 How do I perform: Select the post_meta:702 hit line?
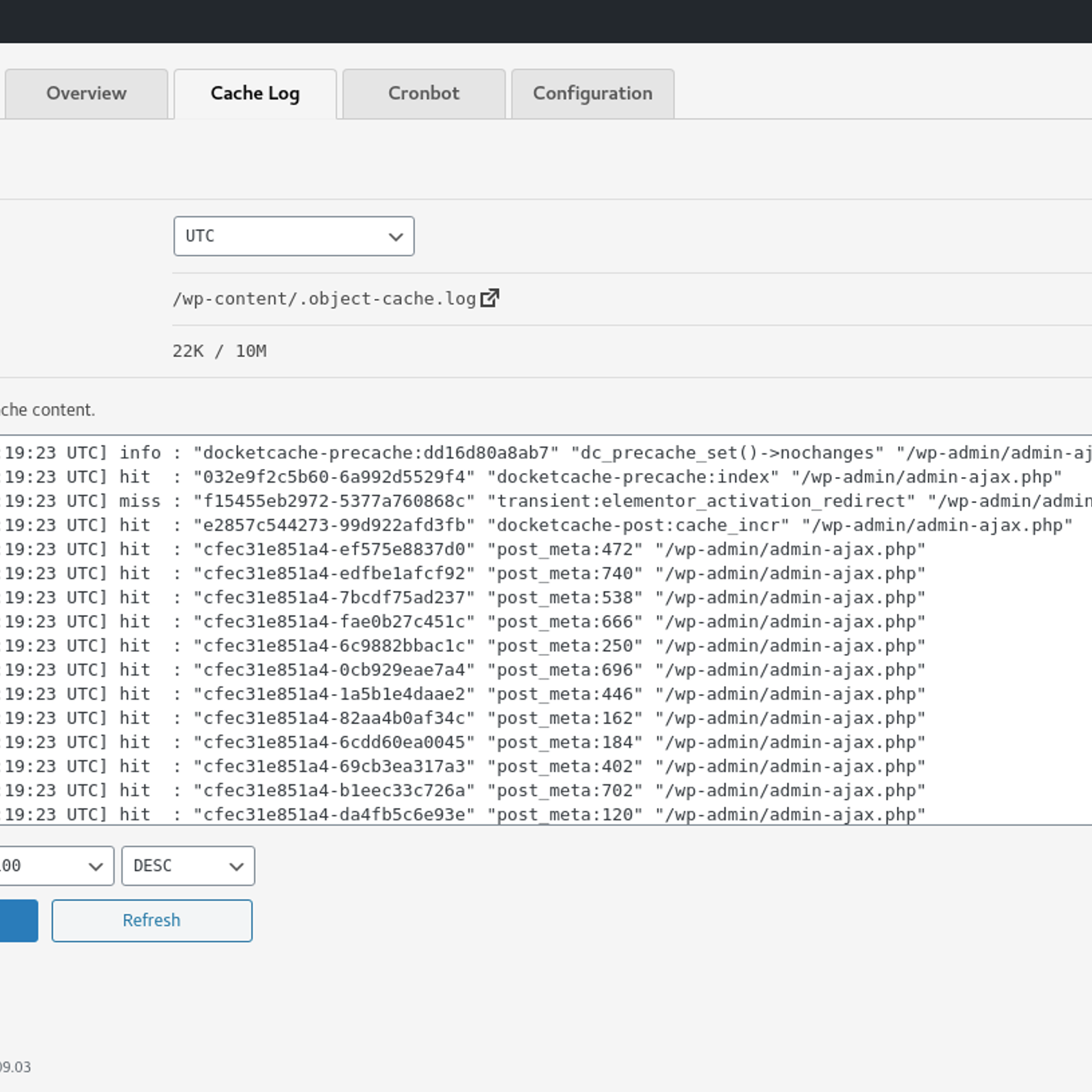point(546,790)
